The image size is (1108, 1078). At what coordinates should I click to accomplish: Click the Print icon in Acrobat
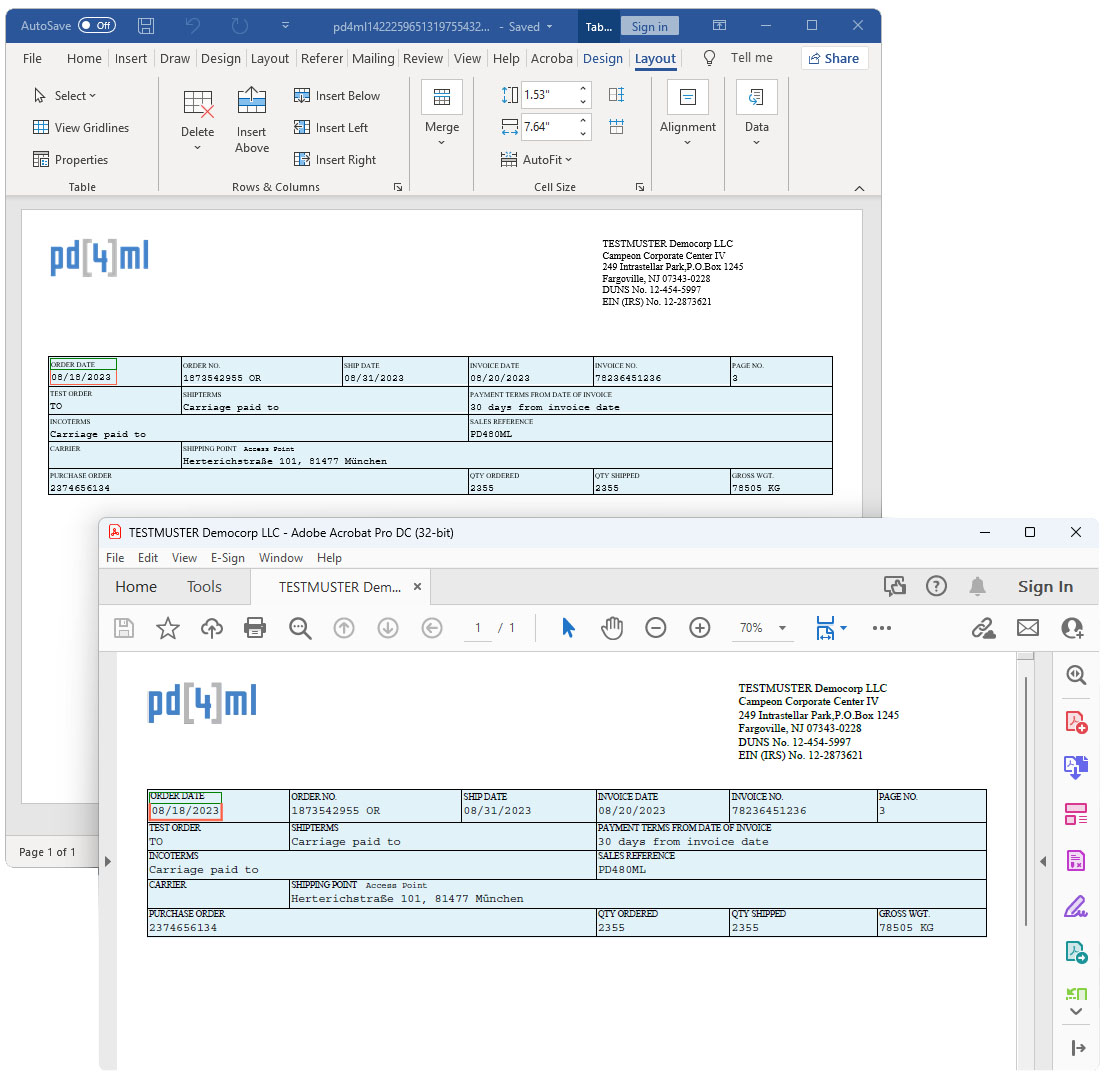(x=255, y=628)
